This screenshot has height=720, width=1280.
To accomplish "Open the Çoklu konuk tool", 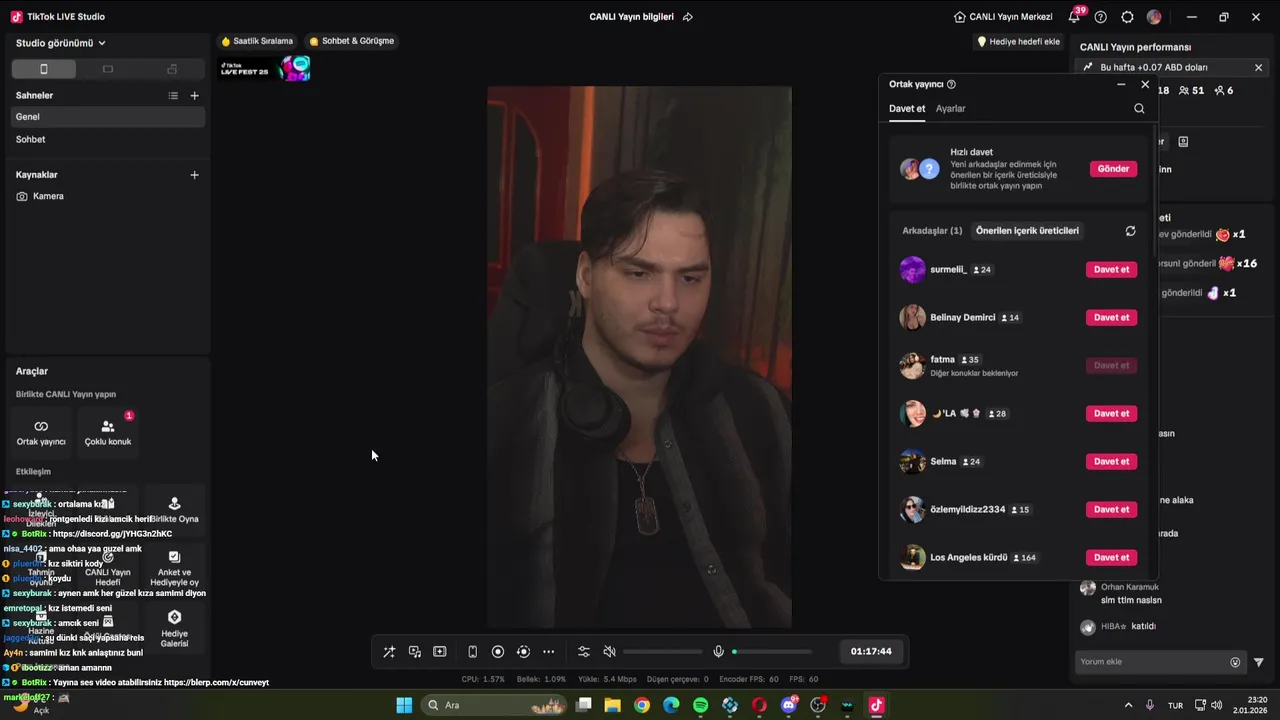I will coord(108,432).
